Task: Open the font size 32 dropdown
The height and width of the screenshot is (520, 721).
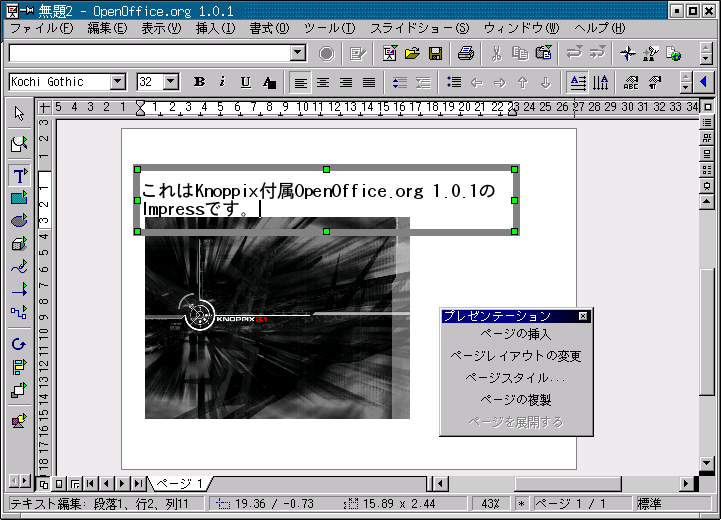Action: (171, 82)
